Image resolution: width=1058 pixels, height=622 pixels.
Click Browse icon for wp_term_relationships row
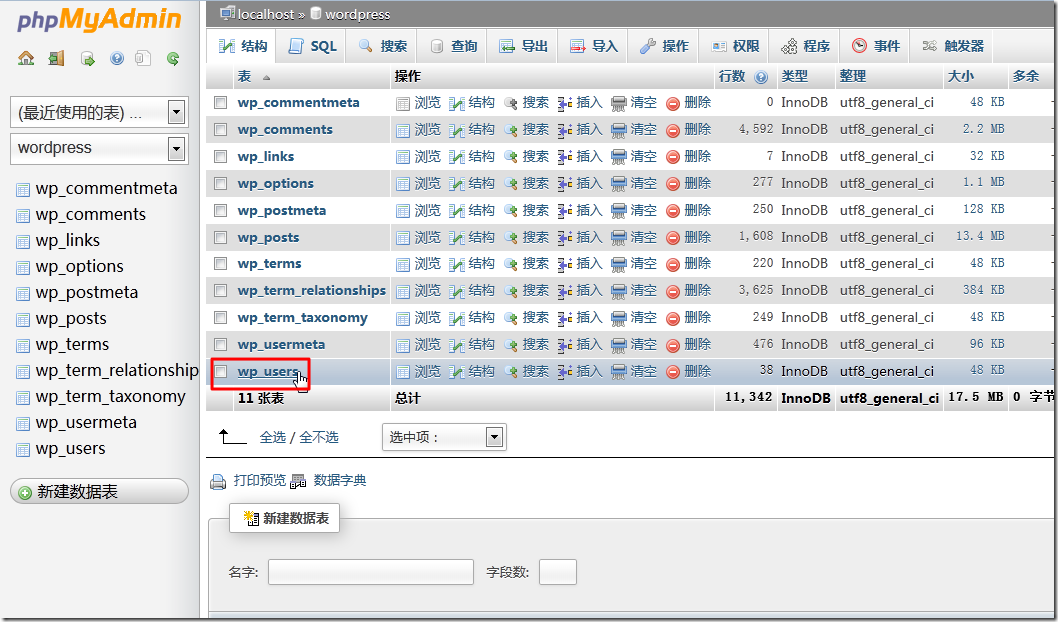point(403,291)
